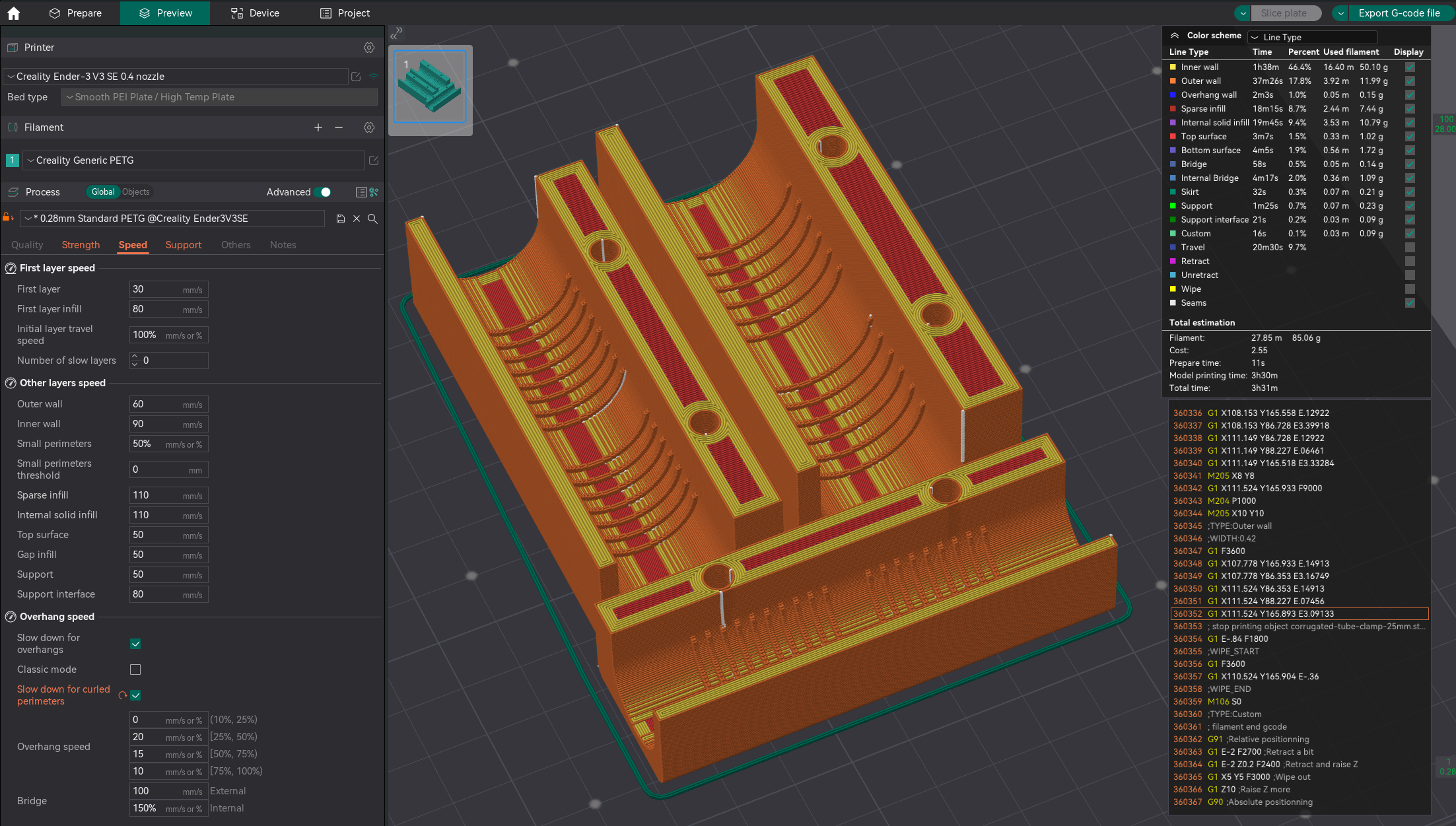Hide Inner wall lines display
Viewport: 1456px width, 826px height.
click(1410, 67)
